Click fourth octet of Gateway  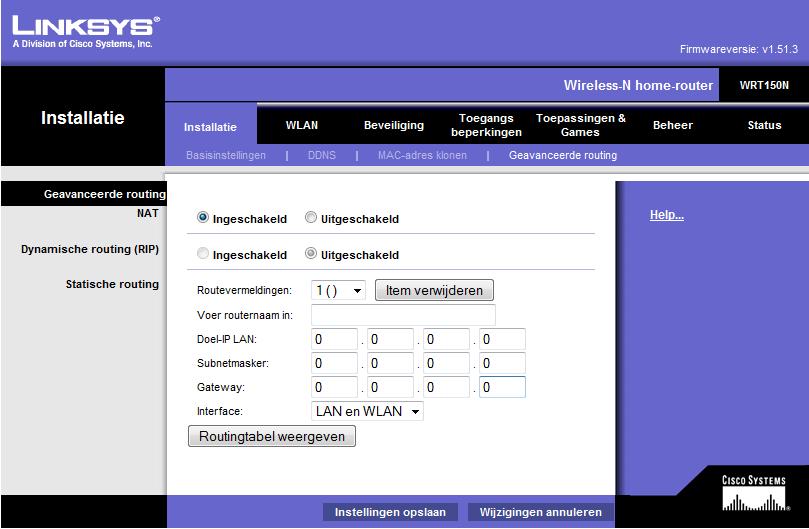[x=502, y=387]
